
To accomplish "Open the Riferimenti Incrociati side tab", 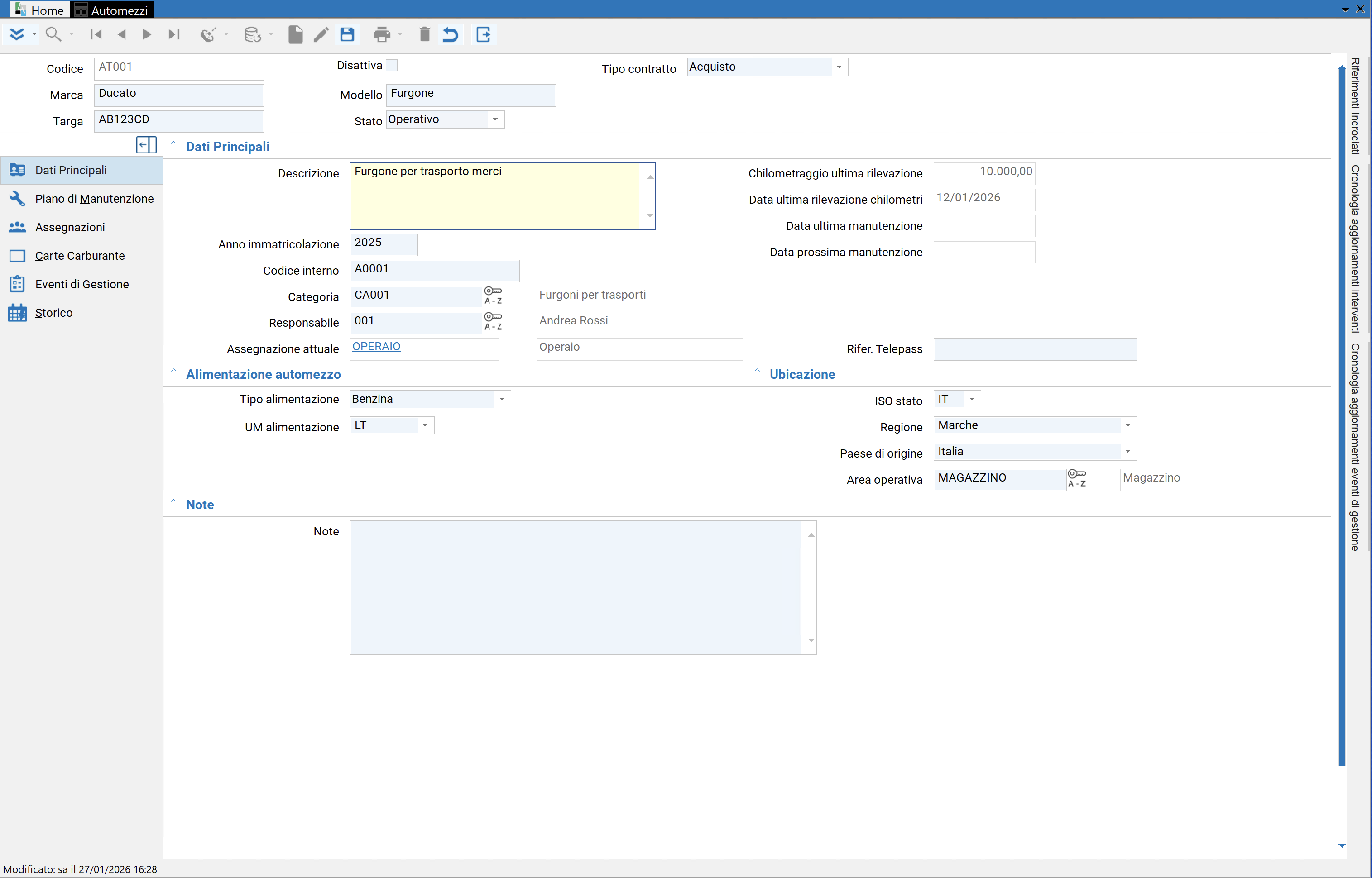I will pos(1355,106).
